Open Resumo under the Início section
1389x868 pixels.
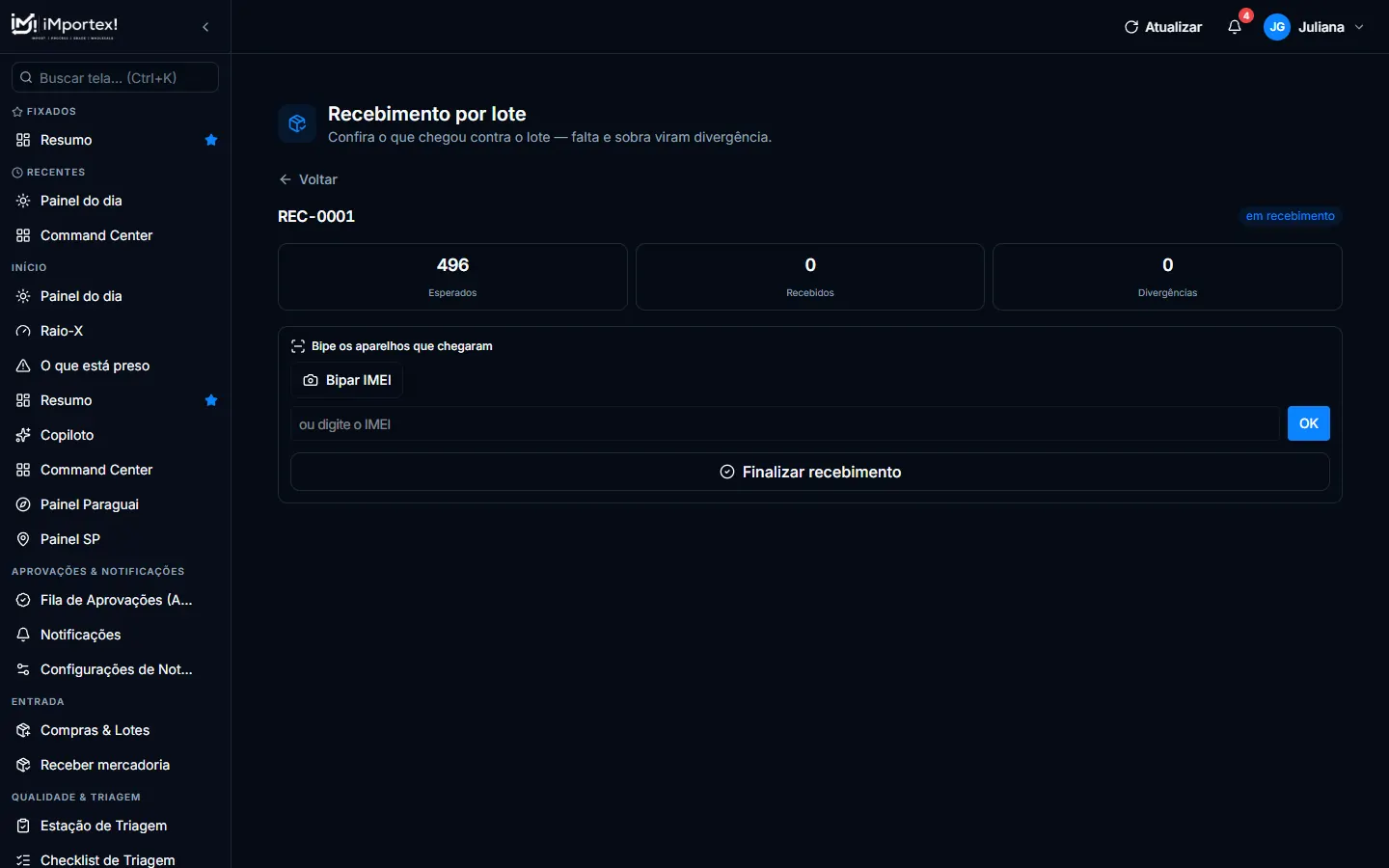[x=67, y=400]
